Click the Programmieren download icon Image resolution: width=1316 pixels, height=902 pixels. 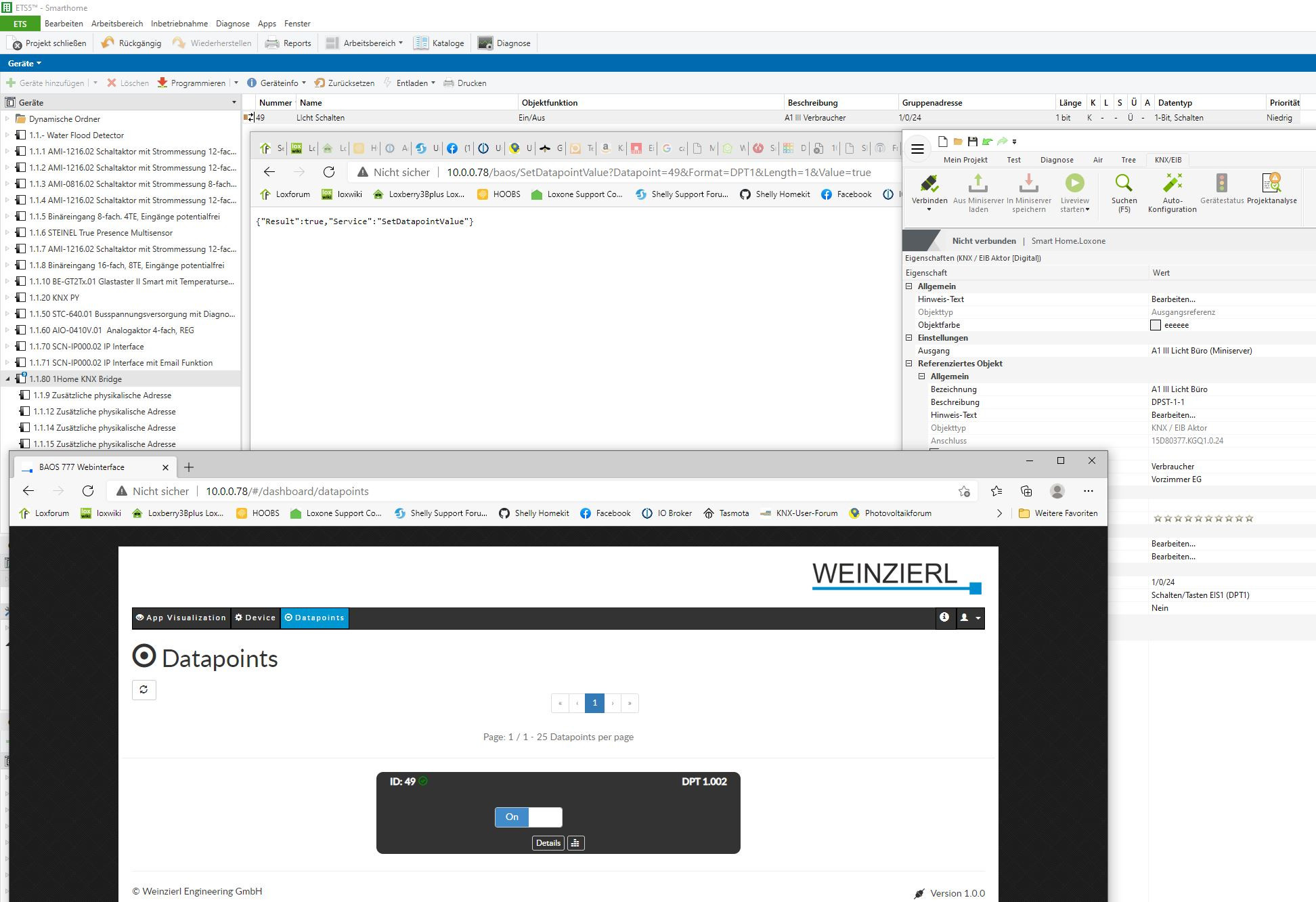click(162, 83)
